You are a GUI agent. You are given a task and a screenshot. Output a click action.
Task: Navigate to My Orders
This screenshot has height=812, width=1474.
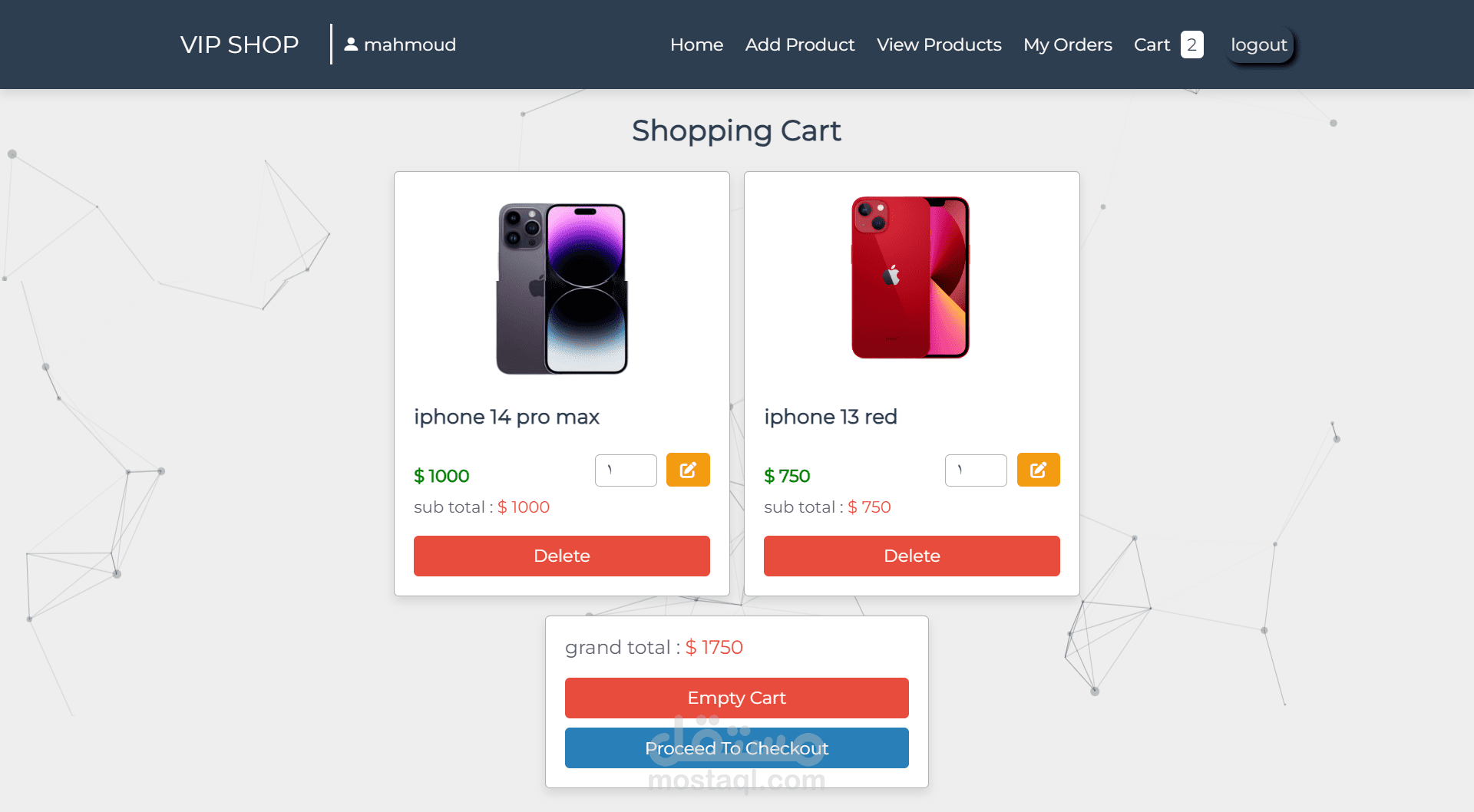(1067, 45)
